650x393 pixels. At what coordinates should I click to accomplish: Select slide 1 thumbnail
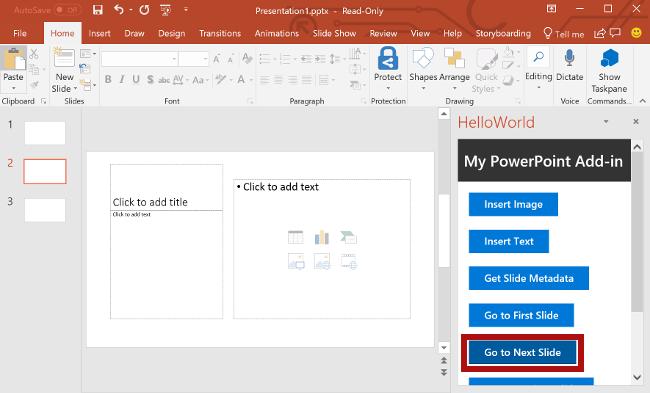pyautogui.click(x=45, y=133)
